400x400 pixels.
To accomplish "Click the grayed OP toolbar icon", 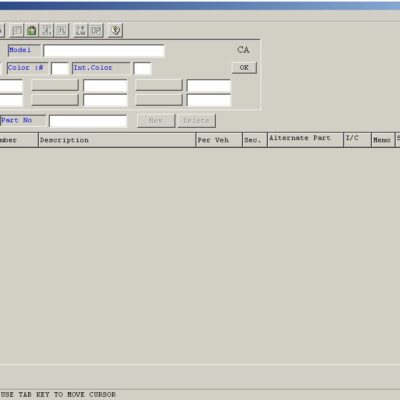I will click(96, 31).
